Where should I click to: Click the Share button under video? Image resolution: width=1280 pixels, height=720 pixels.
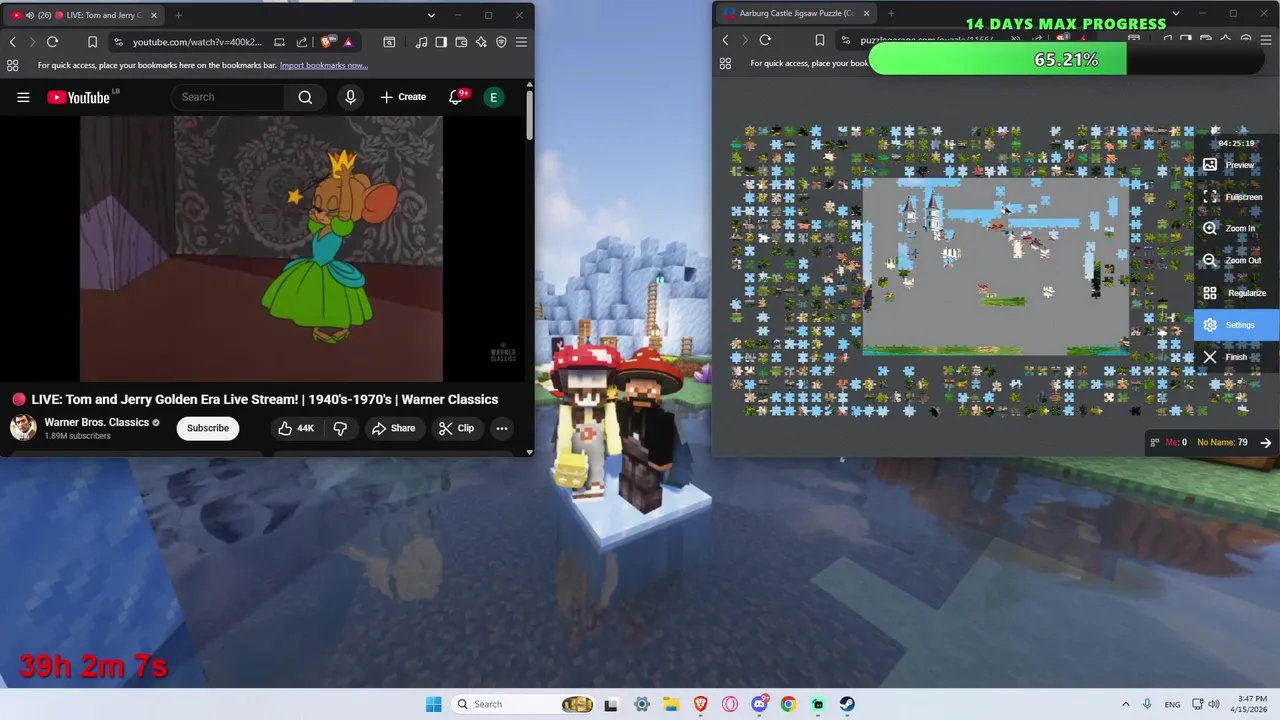point(394,428)
